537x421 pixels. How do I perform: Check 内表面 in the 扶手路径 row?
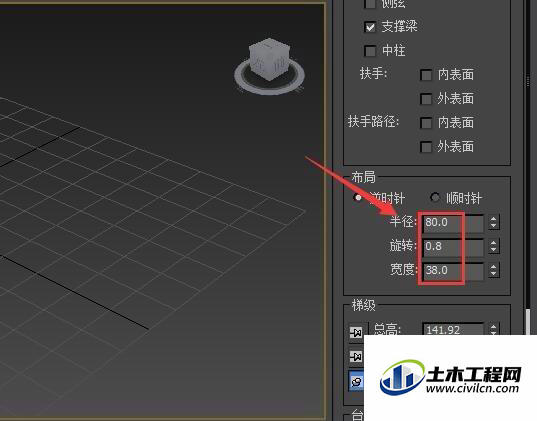point(426,123)
